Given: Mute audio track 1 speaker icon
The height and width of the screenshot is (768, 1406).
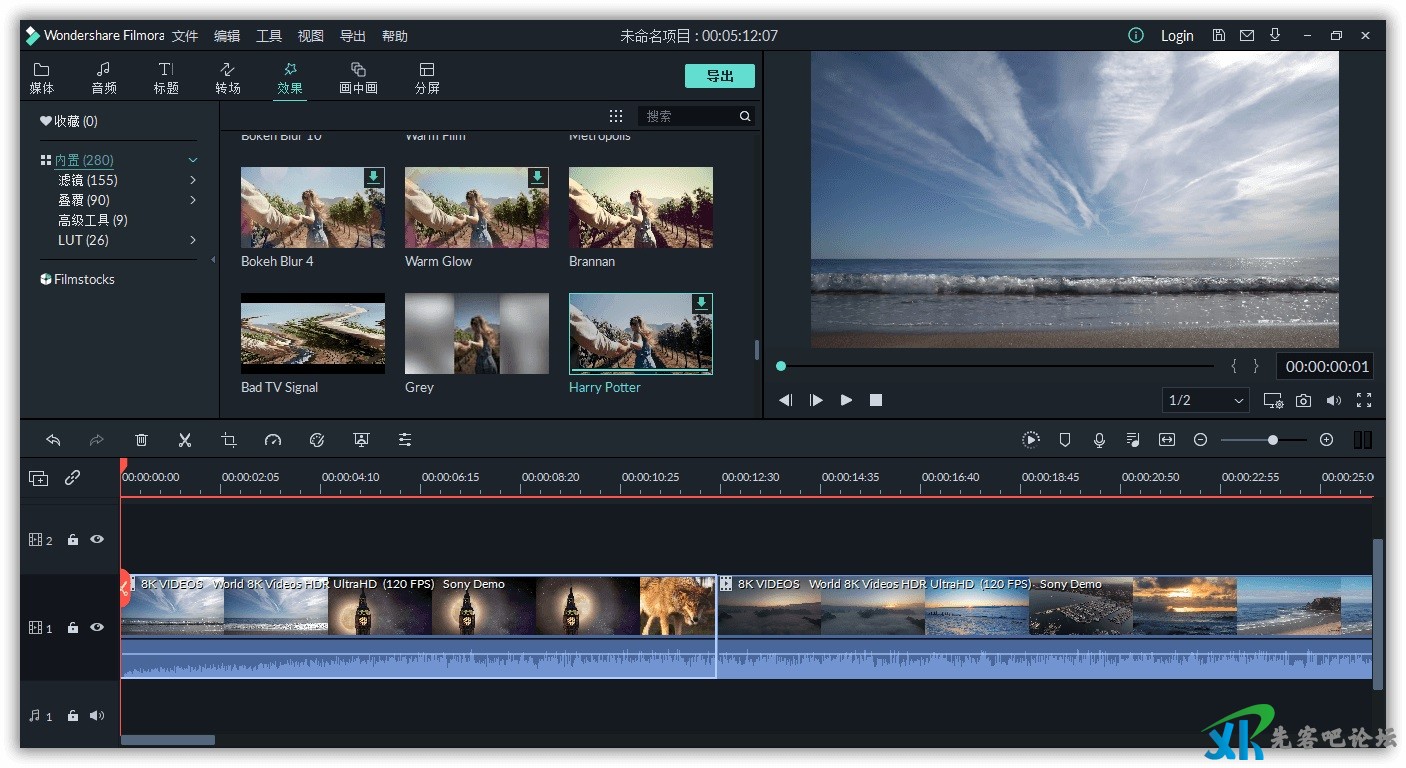Looking at the screenshot, I should (97, 715).
